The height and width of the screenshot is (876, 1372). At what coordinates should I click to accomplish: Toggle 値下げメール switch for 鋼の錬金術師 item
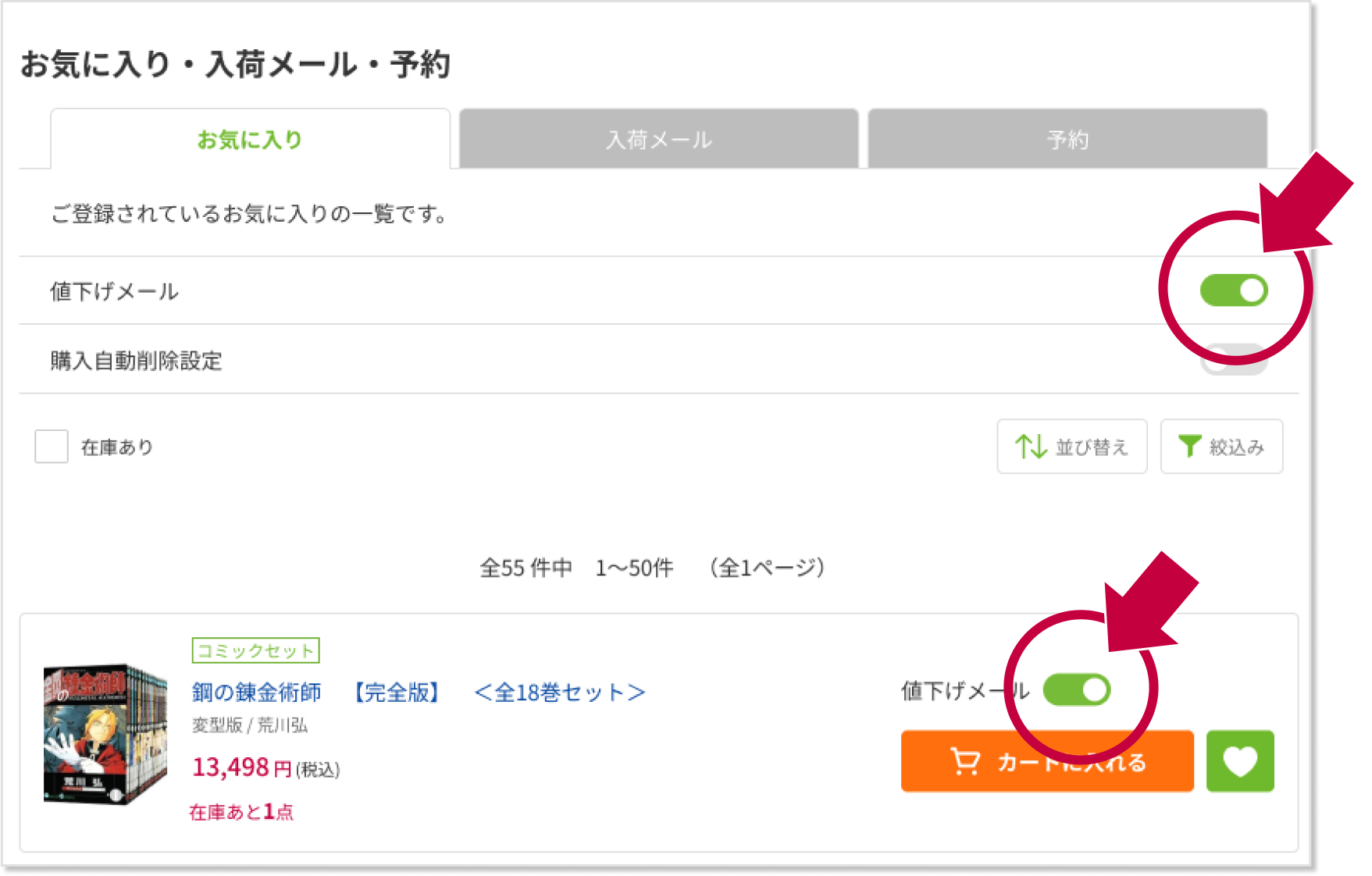(1077, 690)
